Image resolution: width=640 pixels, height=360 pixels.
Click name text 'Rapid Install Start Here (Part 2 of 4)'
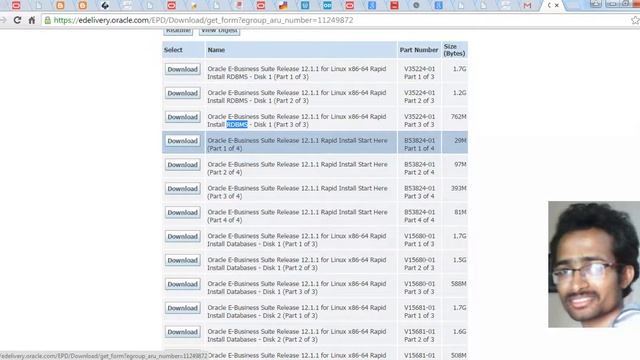pyautogui.click(x=297, y=168)
